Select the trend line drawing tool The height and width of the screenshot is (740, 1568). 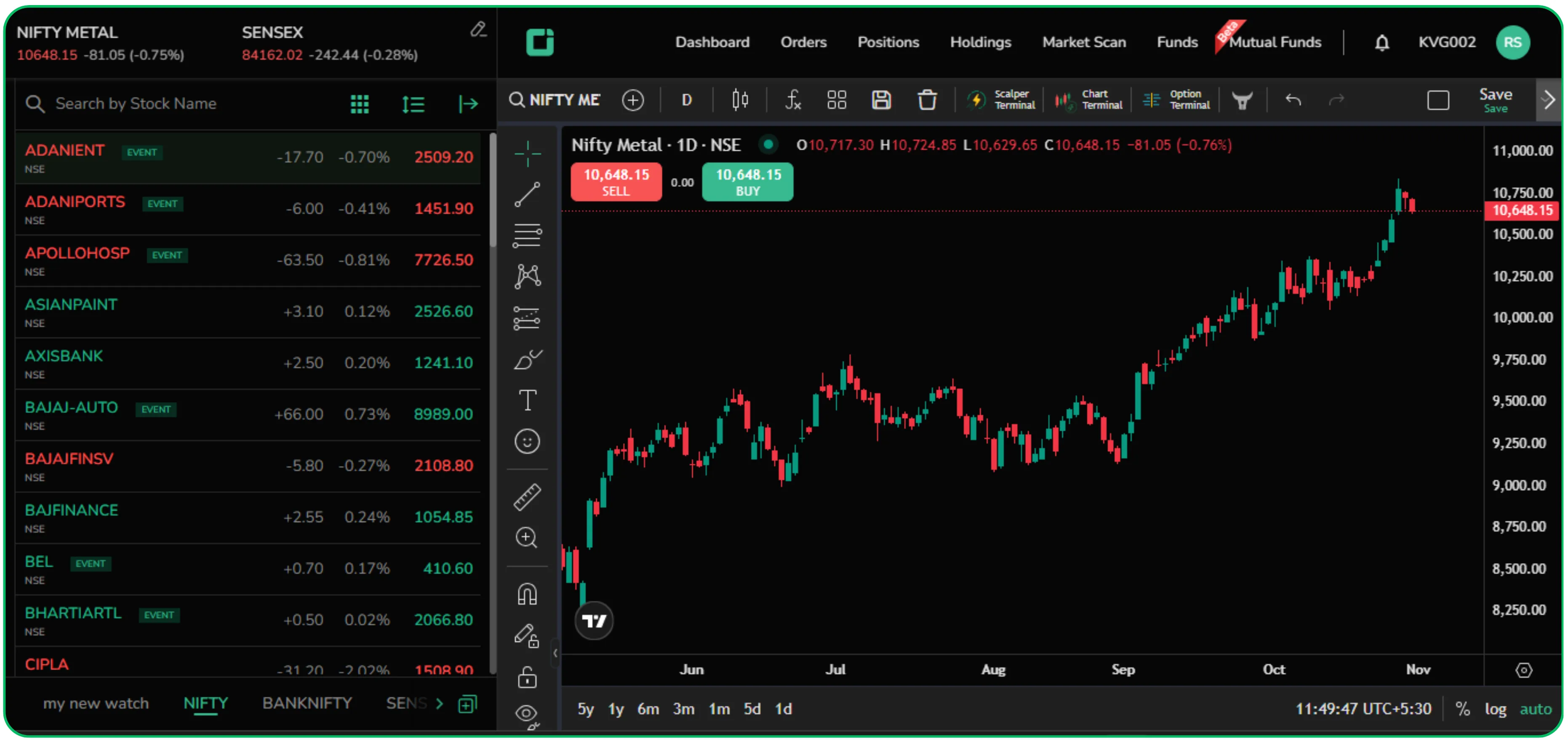[x=527, y=195]
